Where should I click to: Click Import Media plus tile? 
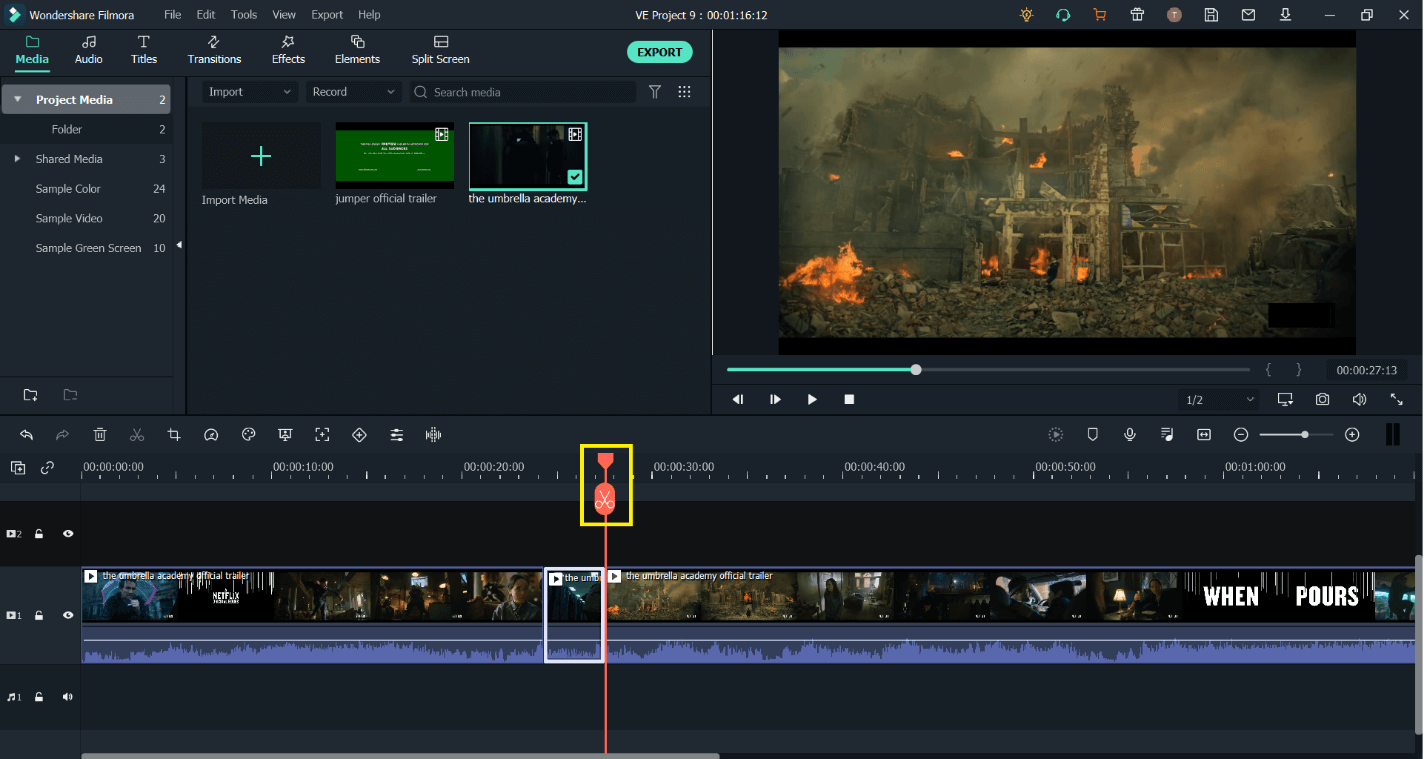[261, 156]
